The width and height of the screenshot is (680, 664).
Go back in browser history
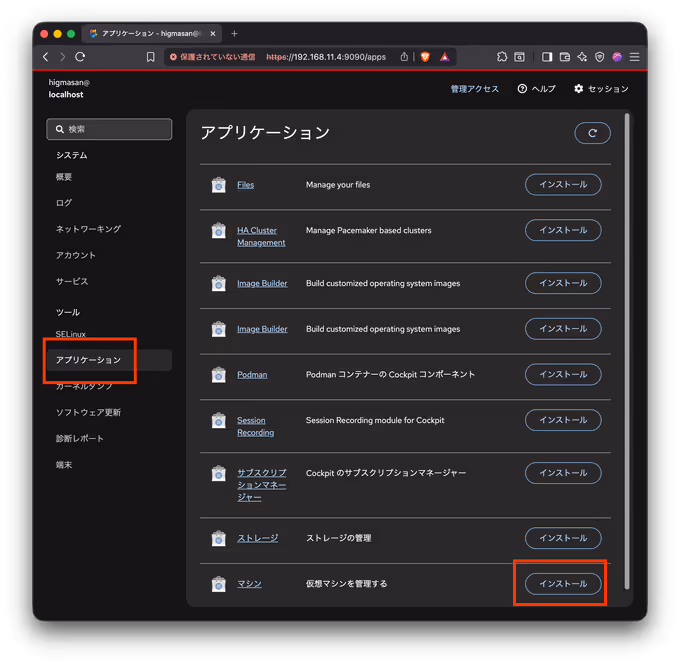click(x=46, y=57)
